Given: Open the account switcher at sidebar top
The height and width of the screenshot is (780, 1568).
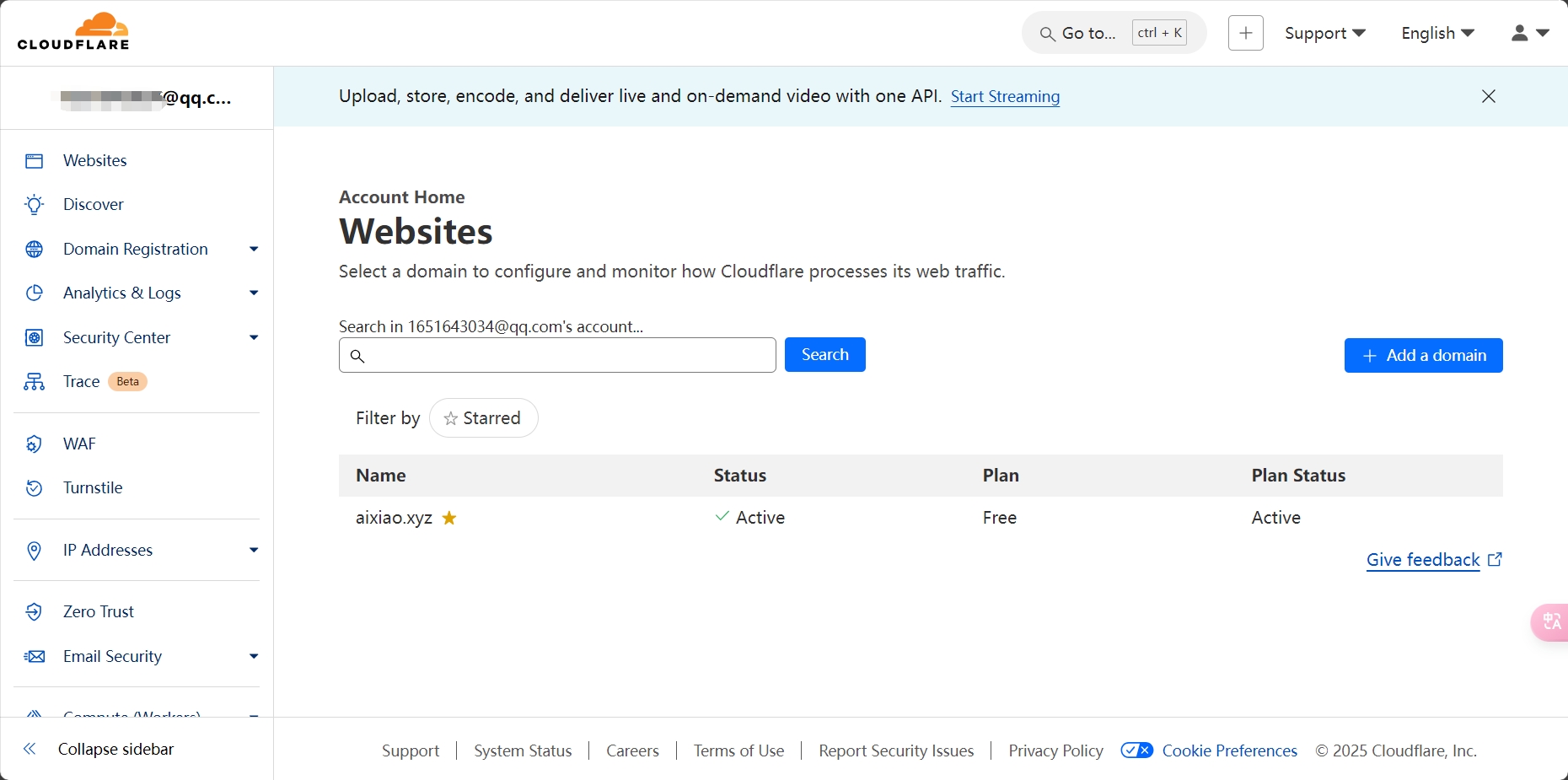Looking at the screenshot, I should [x=137, y=99].
